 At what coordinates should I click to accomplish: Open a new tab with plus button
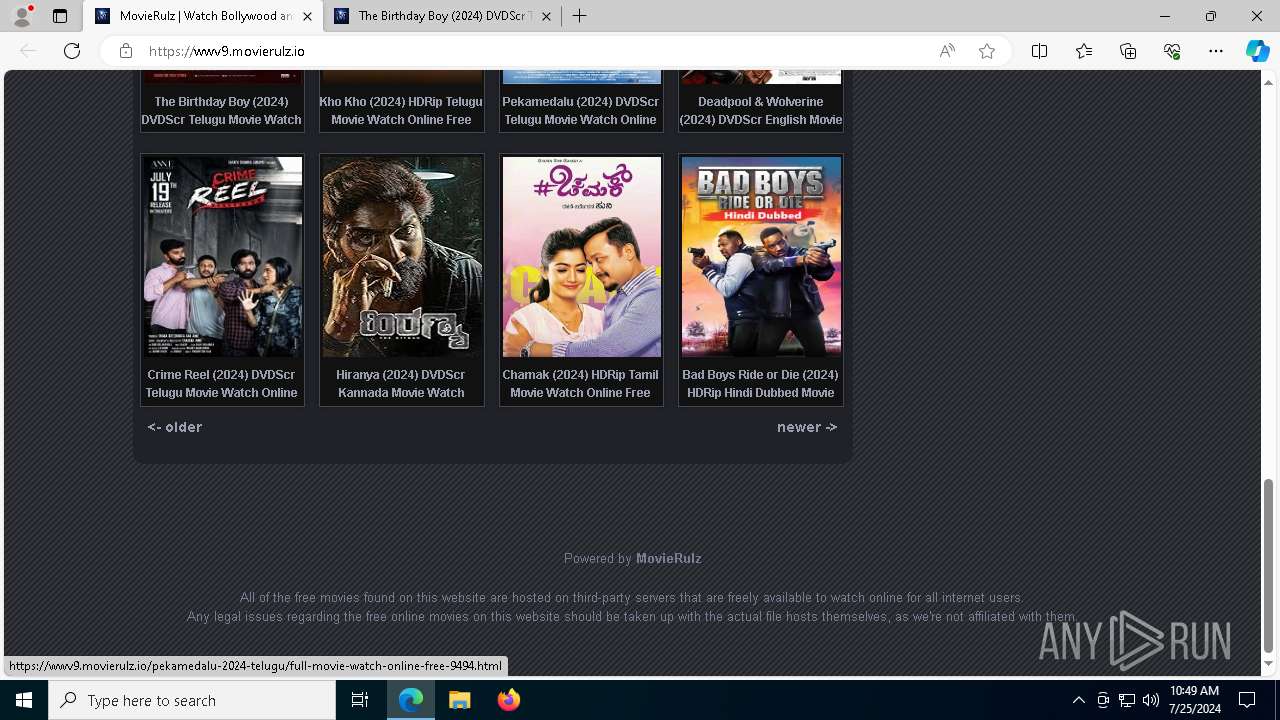coord(579,16)
